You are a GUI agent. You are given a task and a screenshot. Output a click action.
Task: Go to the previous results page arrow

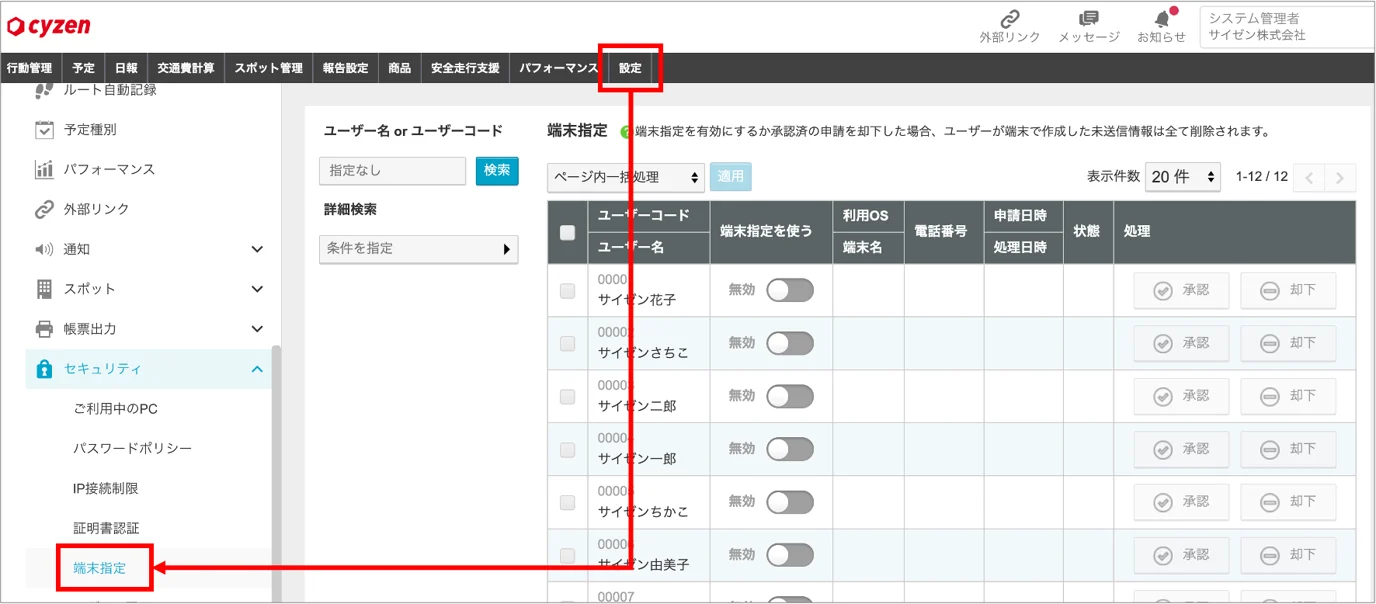tap(1309, 178)
